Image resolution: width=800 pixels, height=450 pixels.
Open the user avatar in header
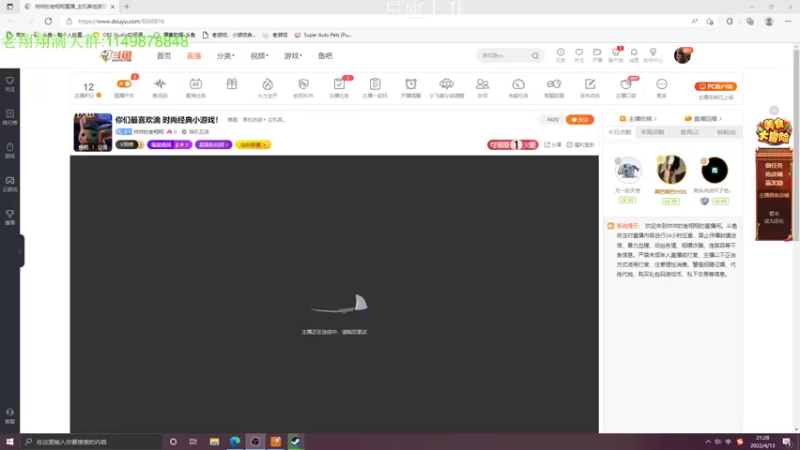pos(682,55)
